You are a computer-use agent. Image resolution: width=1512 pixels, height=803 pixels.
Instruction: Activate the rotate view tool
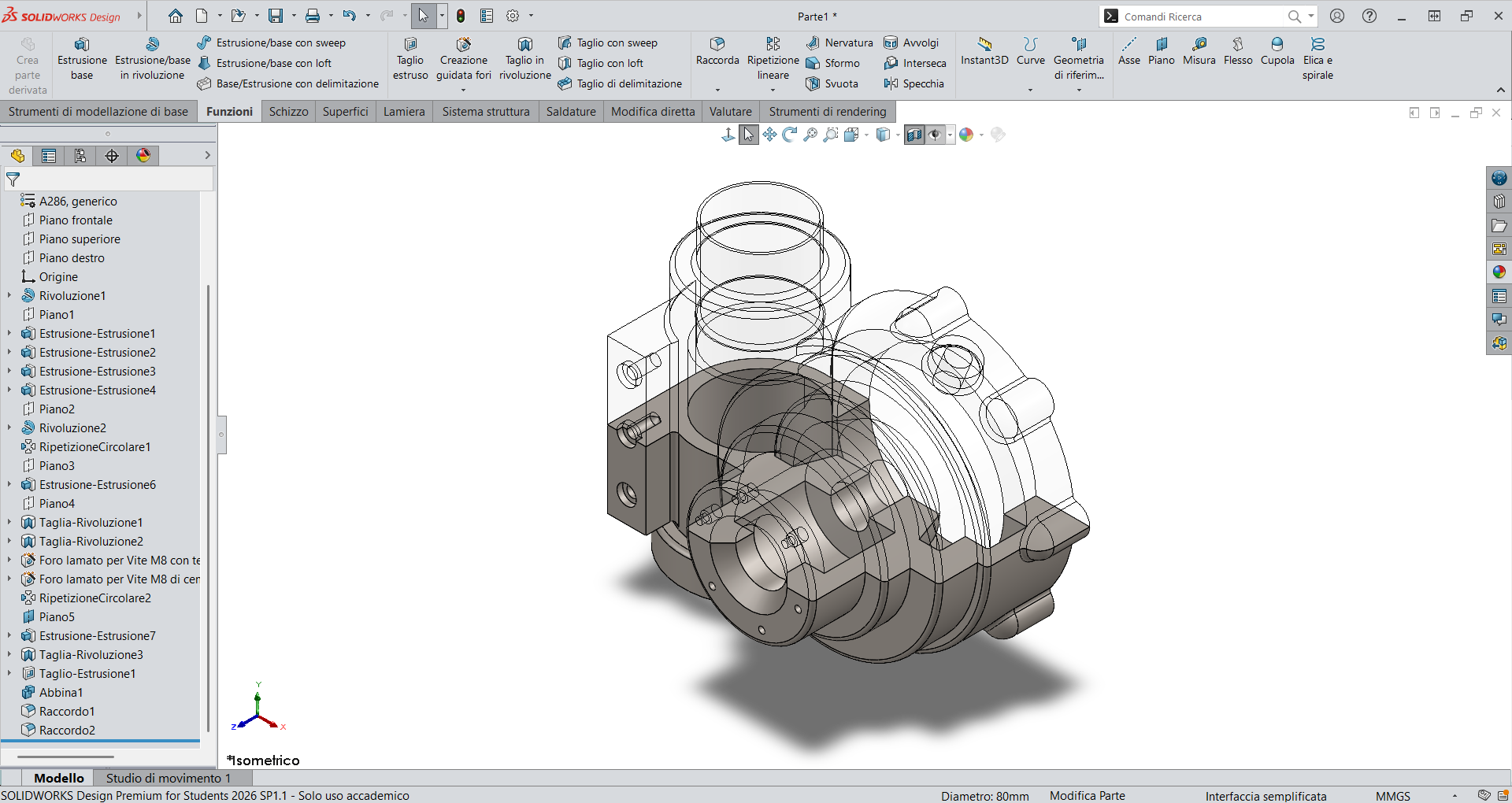tap(789, 135)
